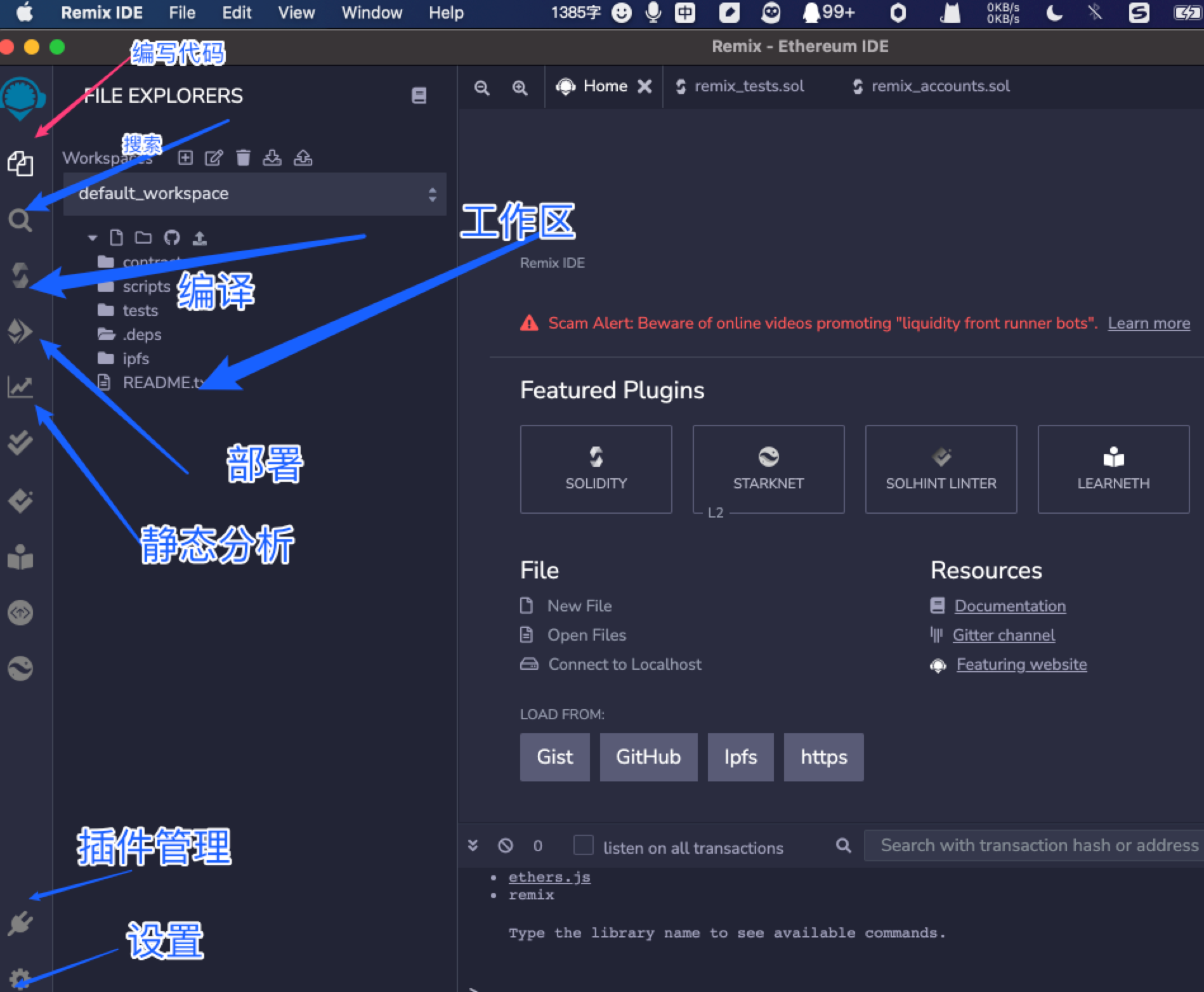Open the Window menu

pos(372,13)
